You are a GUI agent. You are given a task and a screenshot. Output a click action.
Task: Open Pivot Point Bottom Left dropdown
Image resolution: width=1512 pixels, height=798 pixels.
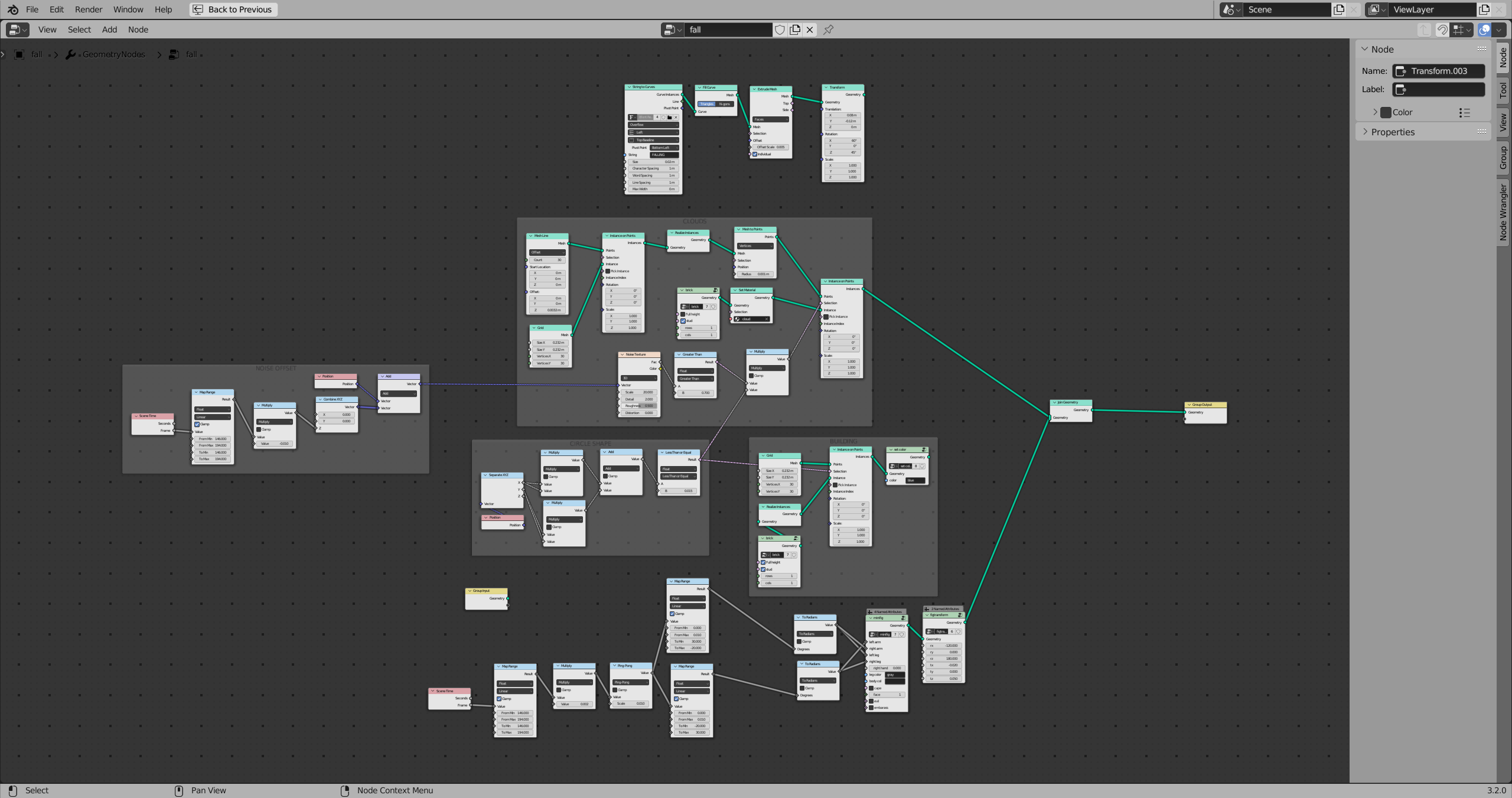pyautogui.click(x=664, y=148)
